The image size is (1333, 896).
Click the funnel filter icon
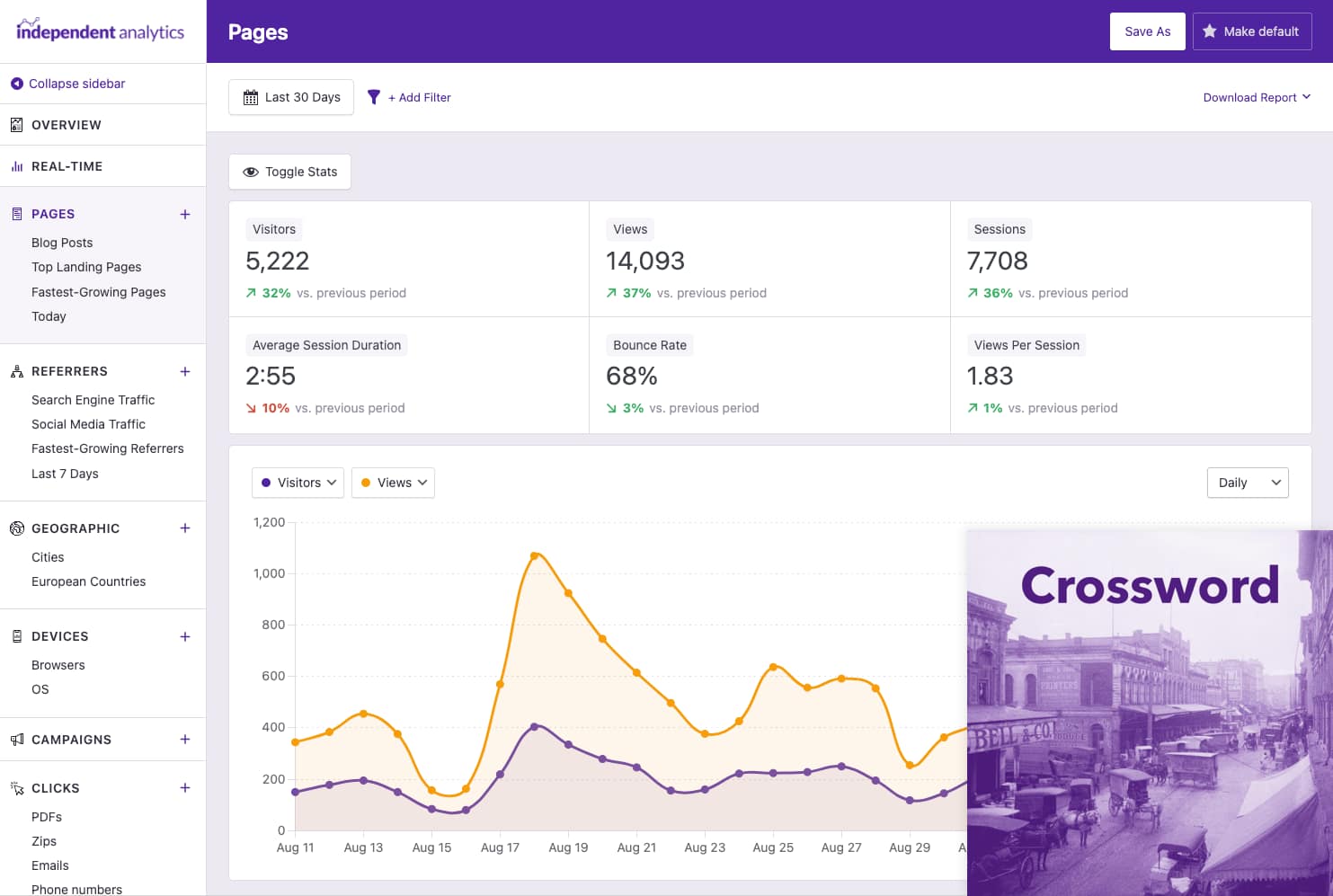[374, 97]
